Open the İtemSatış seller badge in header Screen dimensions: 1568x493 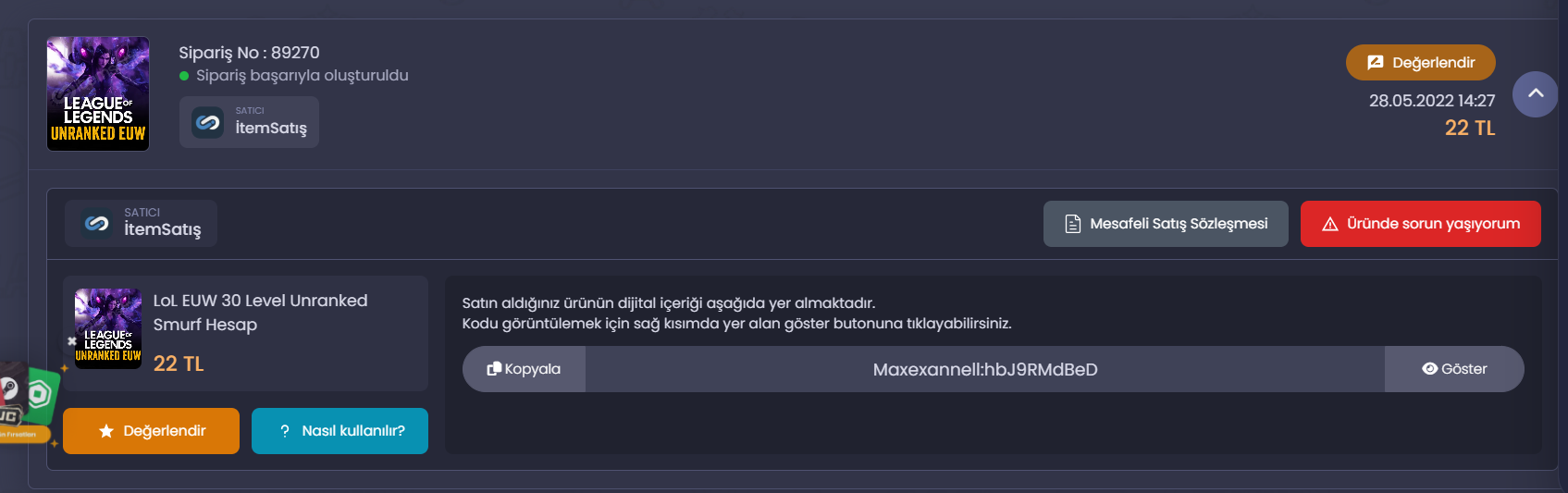pyautogui.click(x=249, y=122)
